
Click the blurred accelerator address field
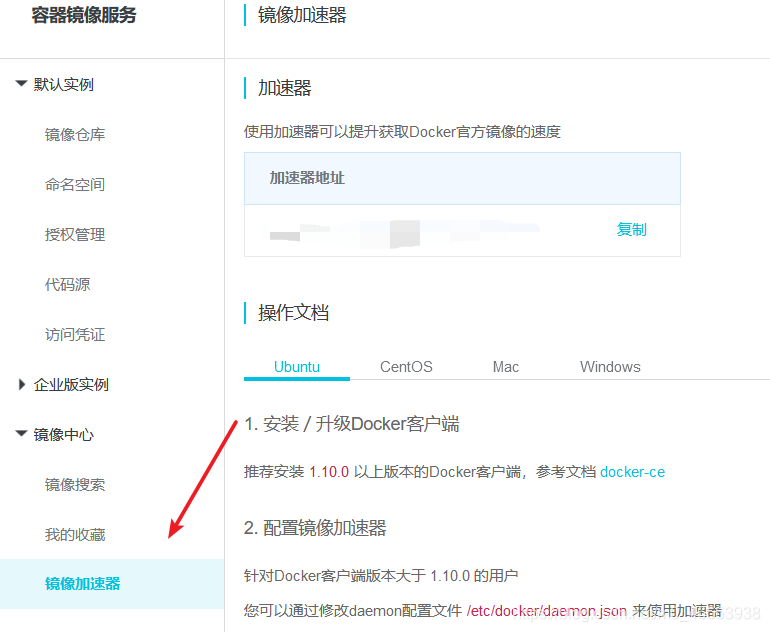(x=405, y=234)
